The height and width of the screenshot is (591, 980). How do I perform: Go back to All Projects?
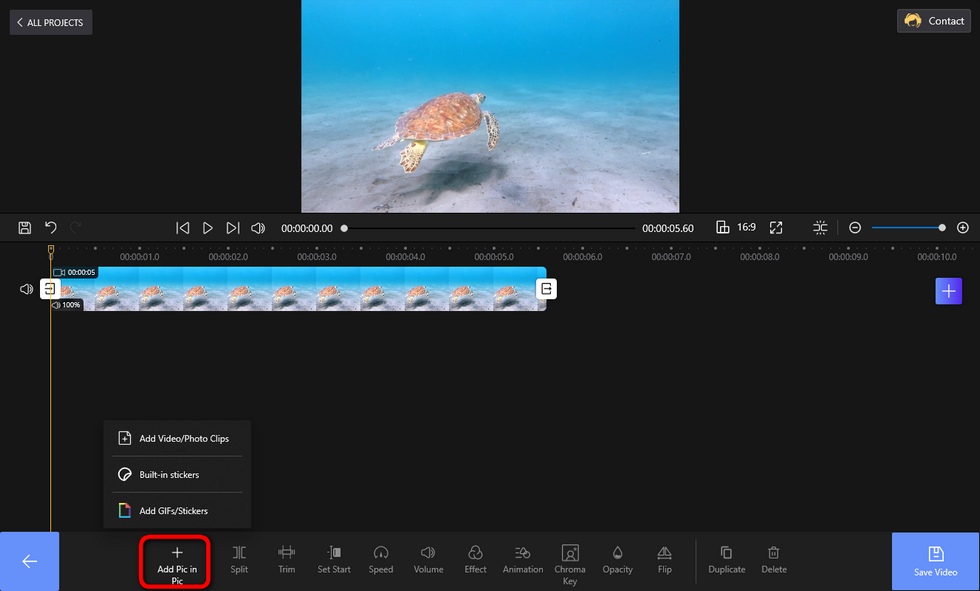point(51,22)
